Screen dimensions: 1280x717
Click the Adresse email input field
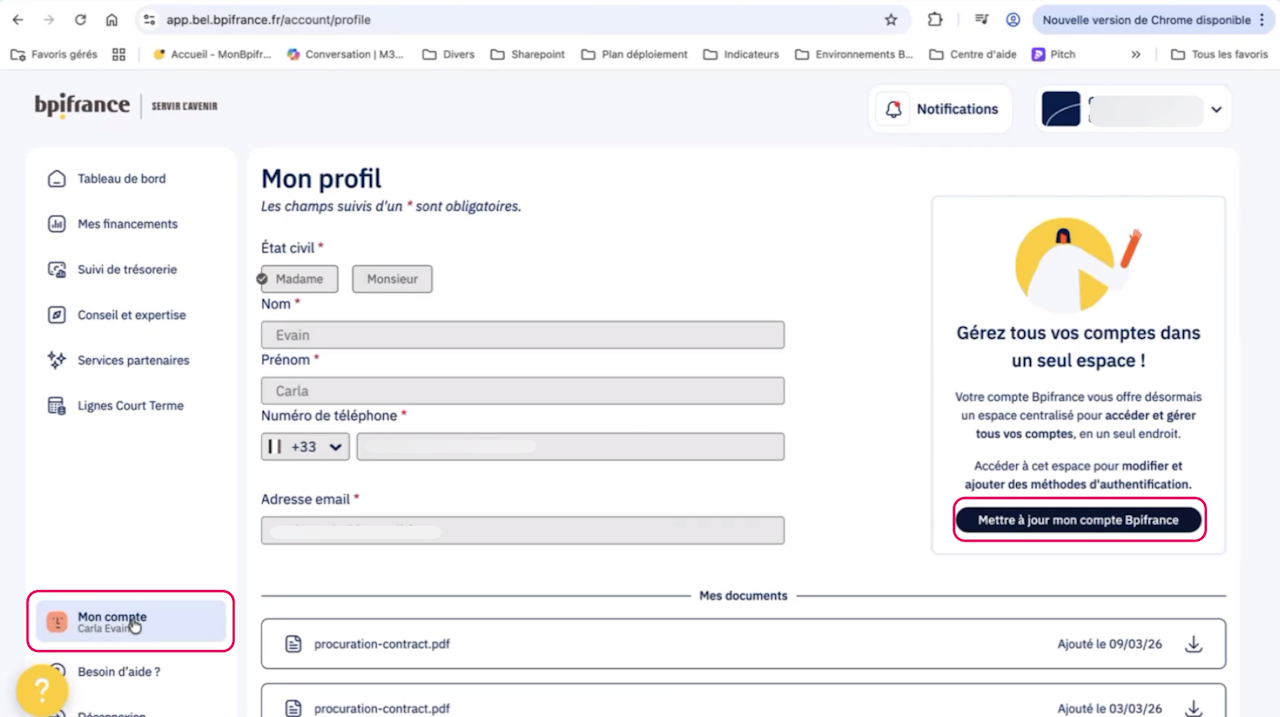(x=522, y=530)
